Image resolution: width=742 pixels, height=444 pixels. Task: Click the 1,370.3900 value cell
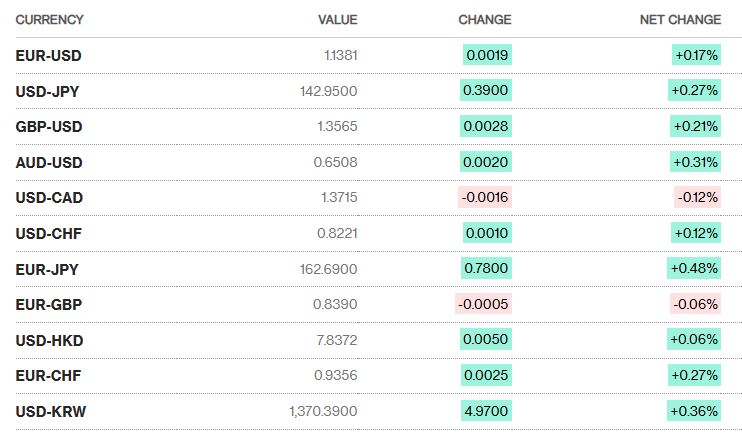click(323, 411)
